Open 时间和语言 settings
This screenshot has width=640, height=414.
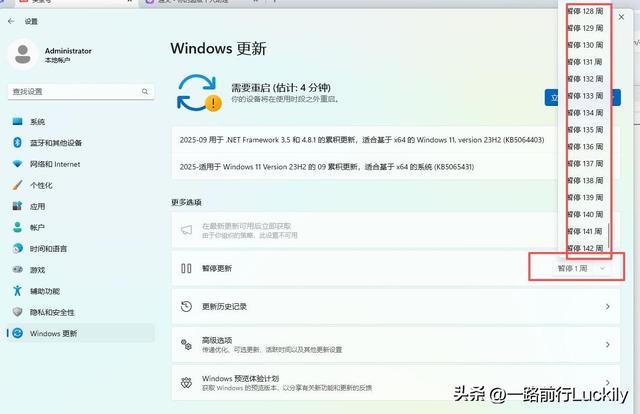click(x=81, y=249)
